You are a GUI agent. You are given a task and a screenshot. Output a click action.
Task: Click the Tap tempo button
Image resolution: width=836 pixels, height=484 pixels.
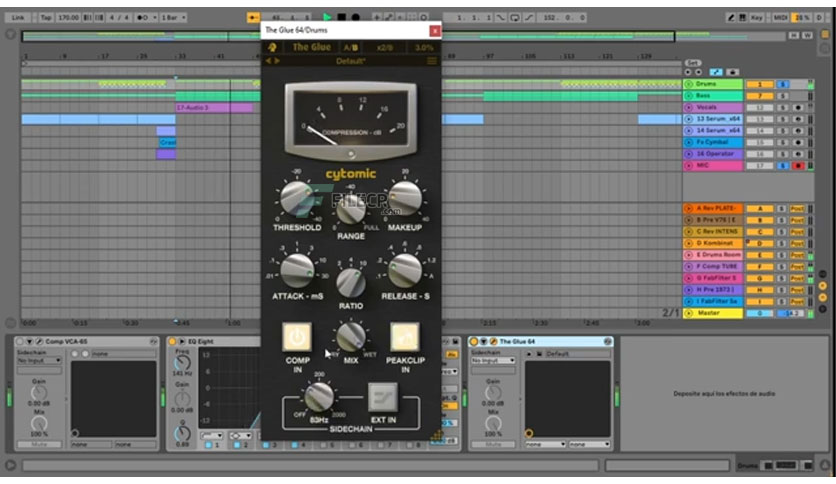point(46,18)
